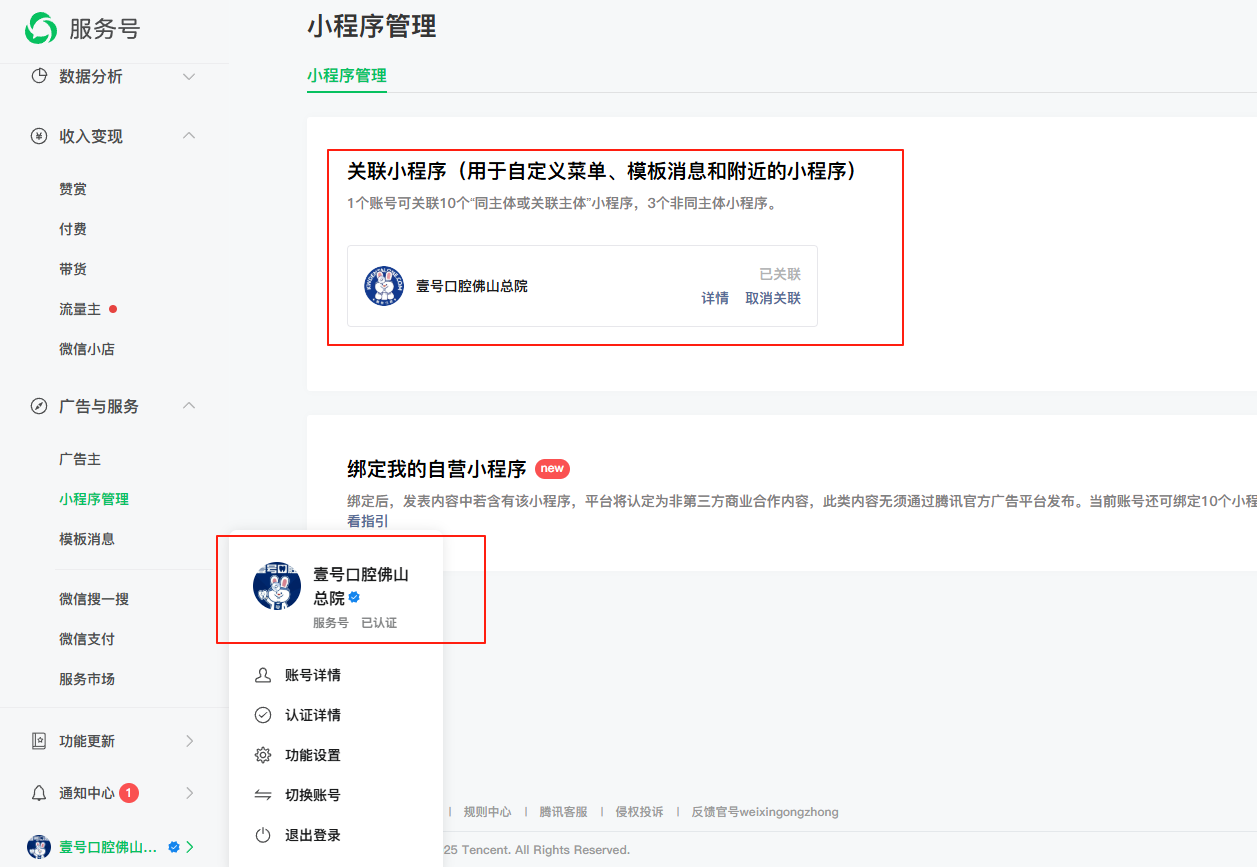The image size is (1257, 867).
Task: Expand the 功能更新 arrow
Action: [190, 741]
